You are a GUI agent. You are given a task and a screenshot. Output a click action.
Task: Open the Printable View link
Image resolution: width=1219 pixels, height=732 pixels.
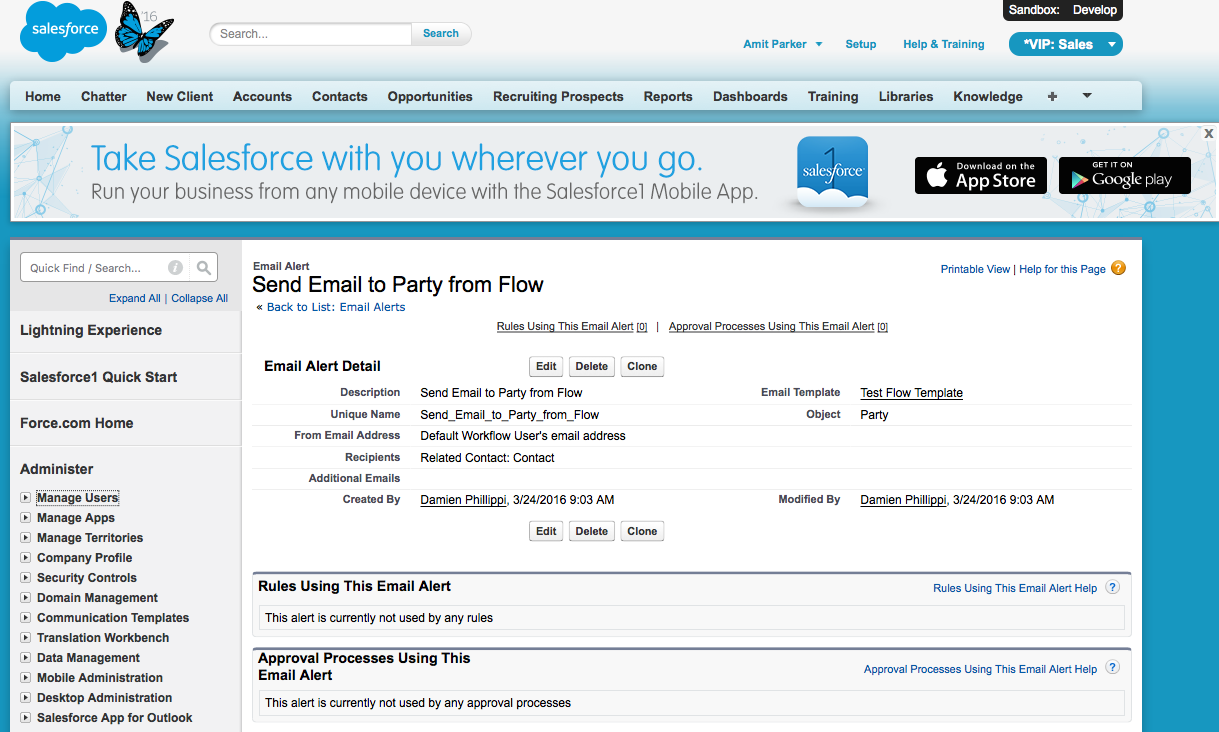pos(975,269)
